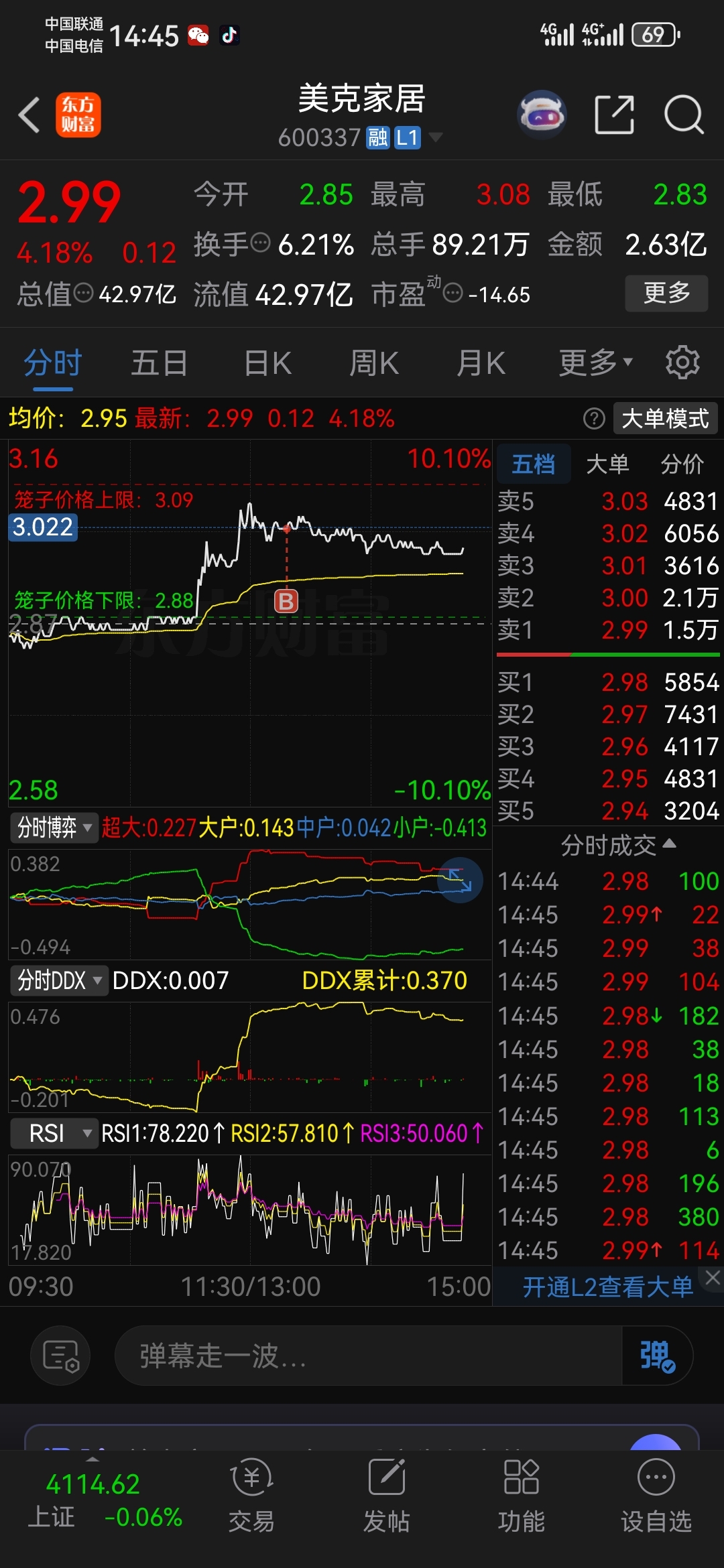724x1568 pixels.
Task: Switch to the 分时 tab
Action: pos(53,363)
